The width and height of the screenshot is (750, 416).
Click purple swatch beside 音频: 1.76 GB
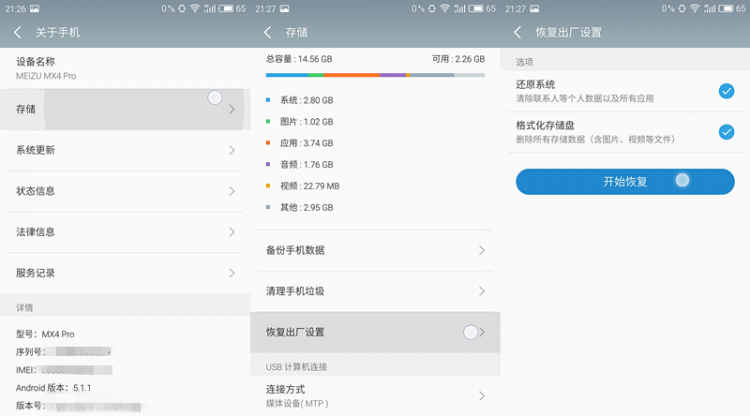[268, 164]
